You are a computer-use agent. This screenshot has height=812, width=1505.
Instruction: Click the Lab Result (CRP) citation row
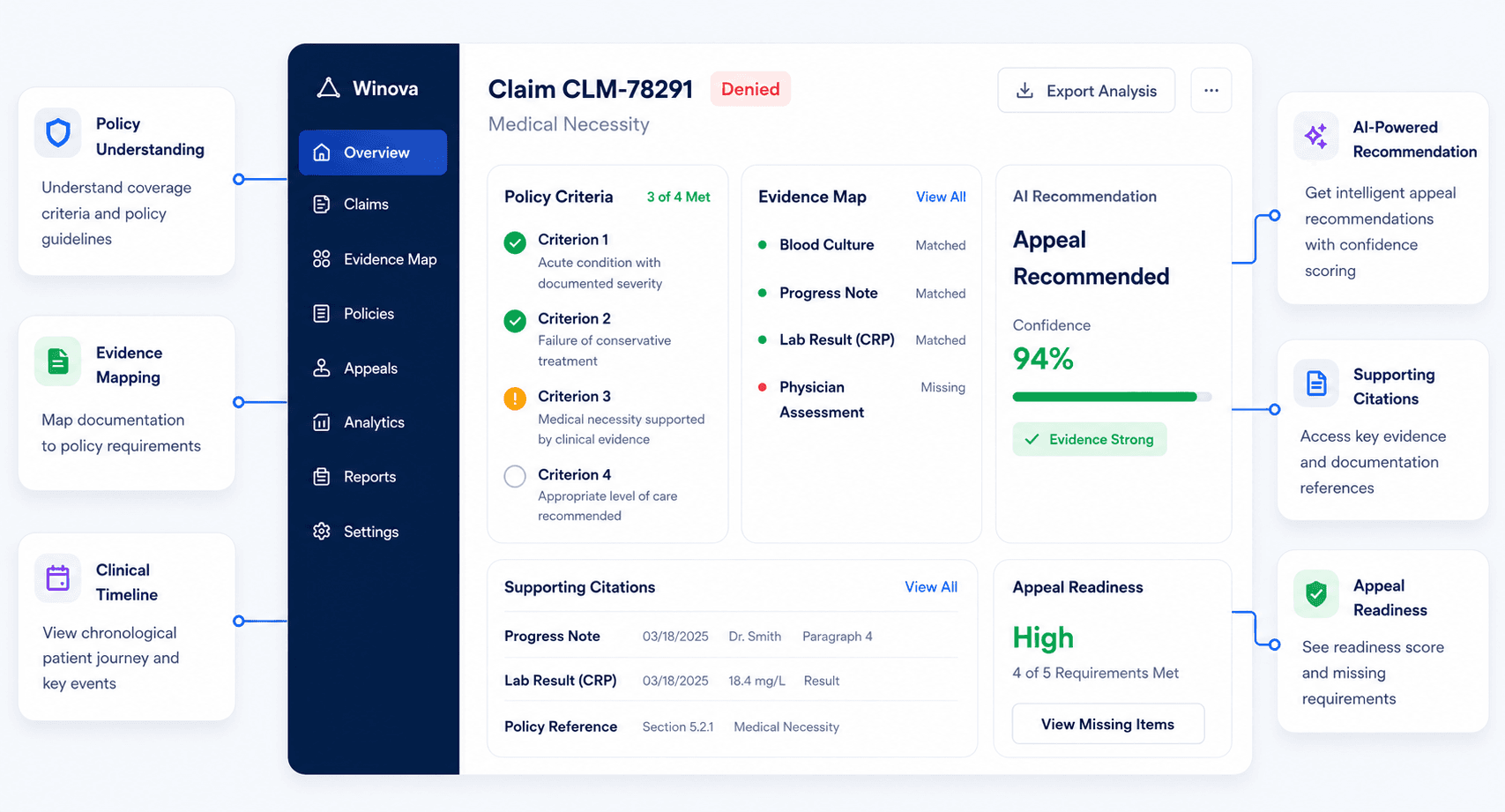pos(731,681)
